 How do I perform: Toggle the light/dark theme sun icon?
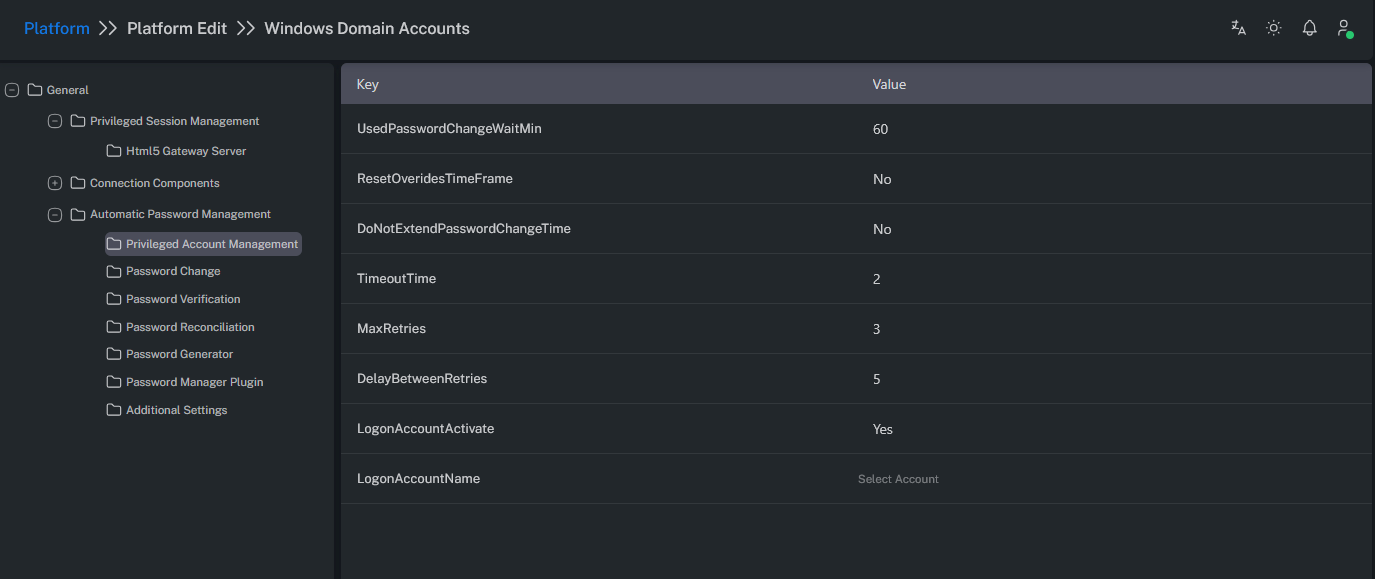pyautogui.click(x=1273, y=28)
